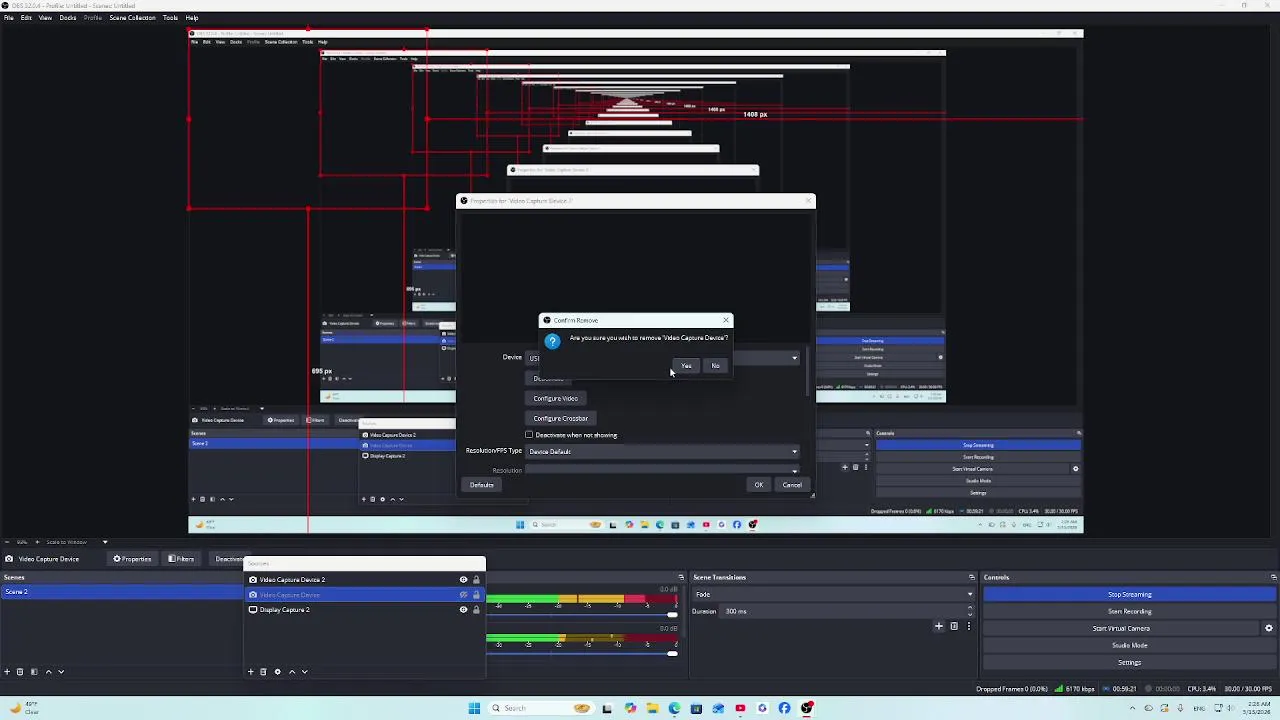
Task: Move the selected source up with the Sources arrow
Action: [292, 672]
